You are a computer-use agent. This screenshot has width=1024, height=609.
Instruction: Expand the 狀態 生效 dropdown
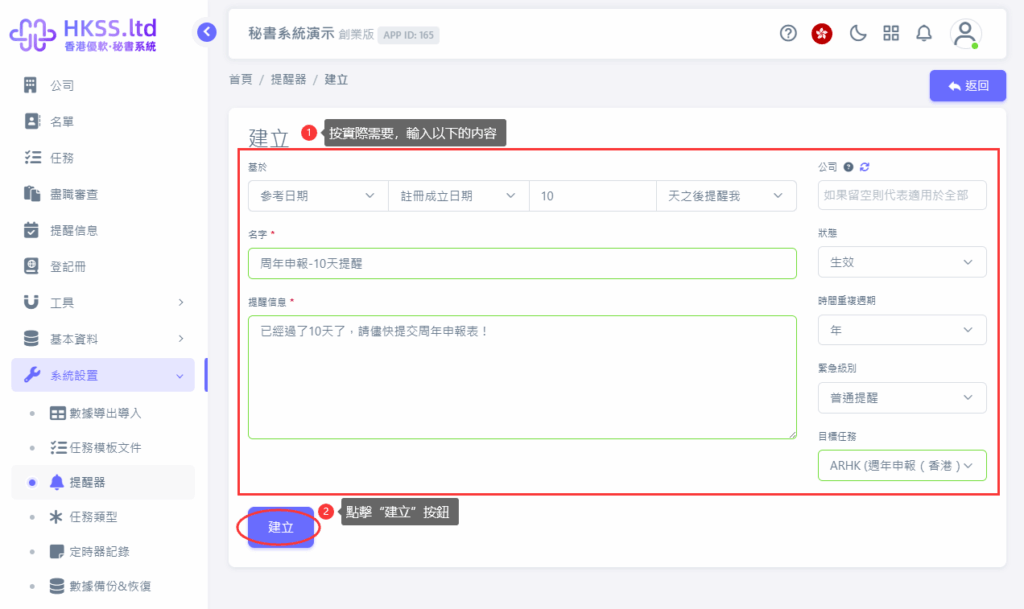point(901,262)
